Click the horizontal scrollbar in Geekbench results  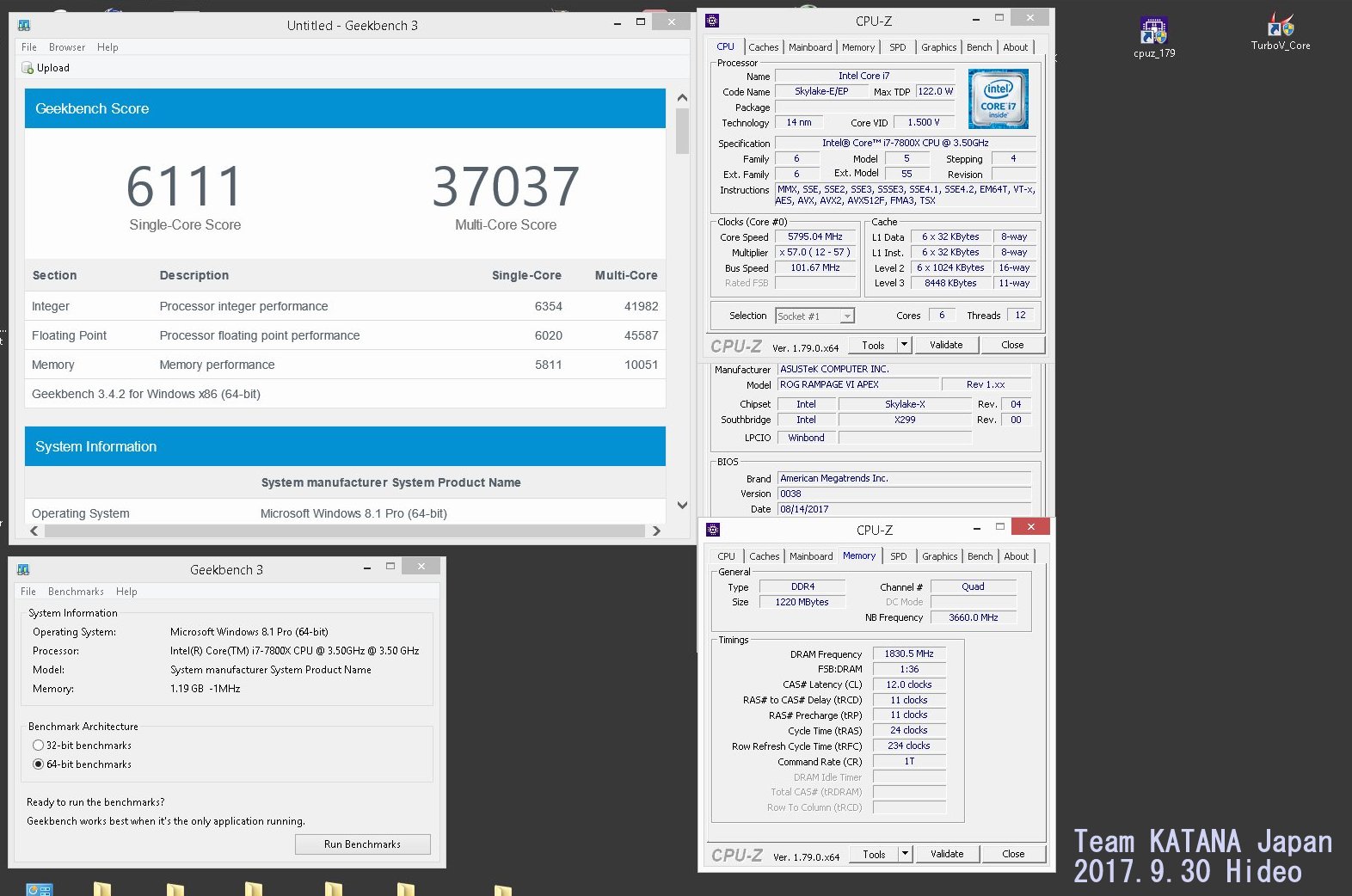(345, 531)
